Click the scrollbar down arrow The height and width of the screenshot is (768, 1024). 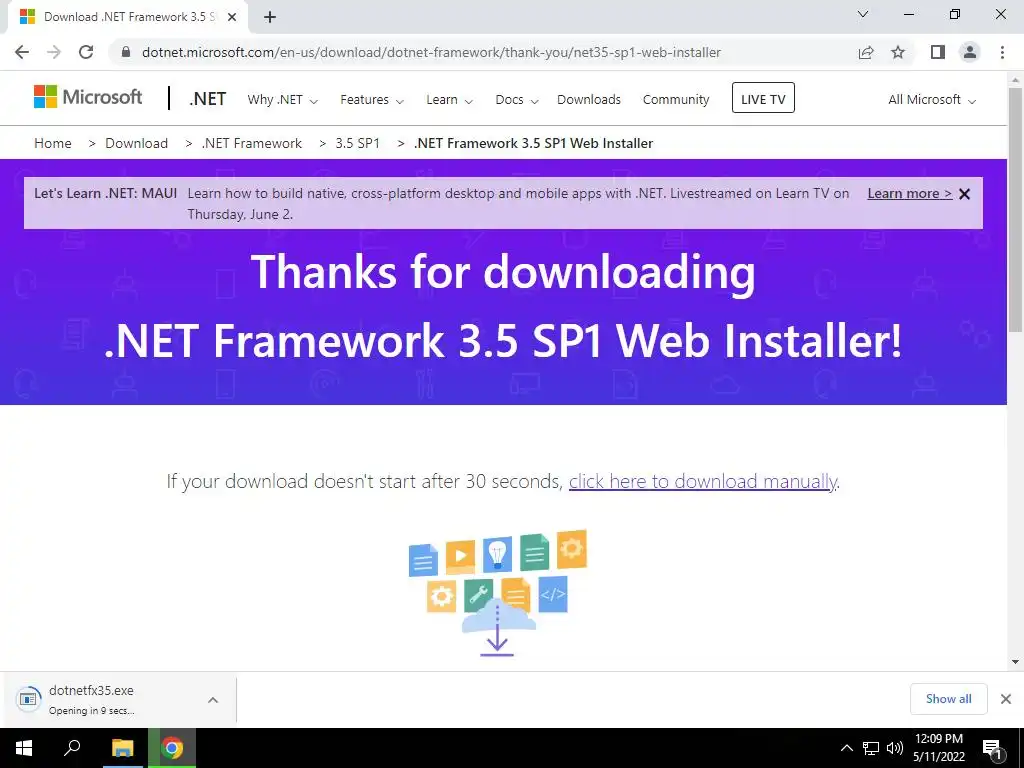point(1016,662)
